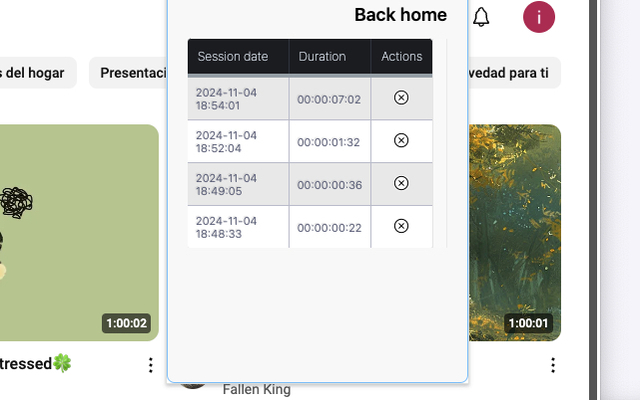The height and width of the screenshot is (400, 640).
Task: Select the 'del hogar' filter chip
Action: pos(37,73)
